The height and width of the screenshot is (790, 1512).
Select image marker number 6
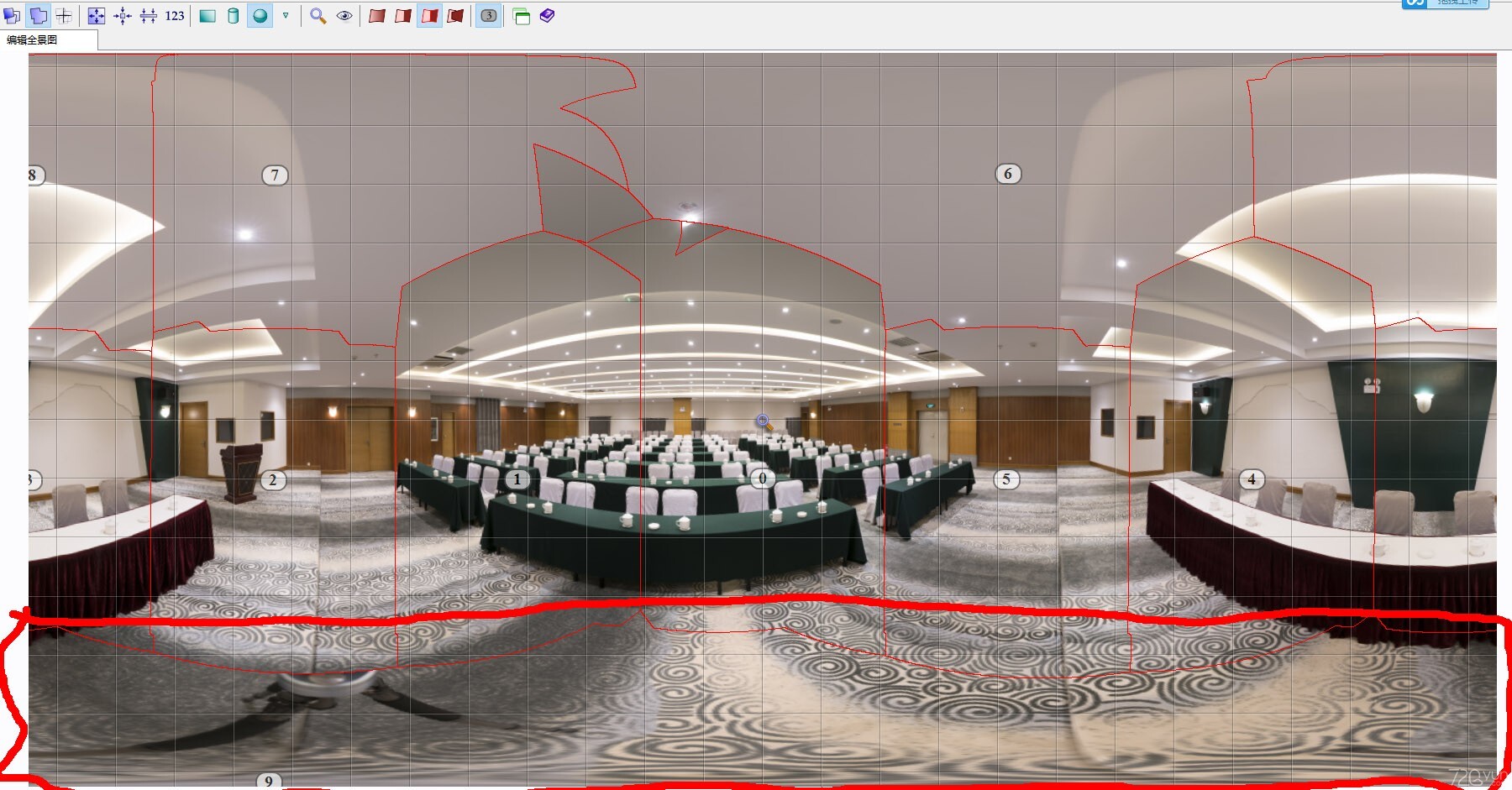pos(1008,174)
